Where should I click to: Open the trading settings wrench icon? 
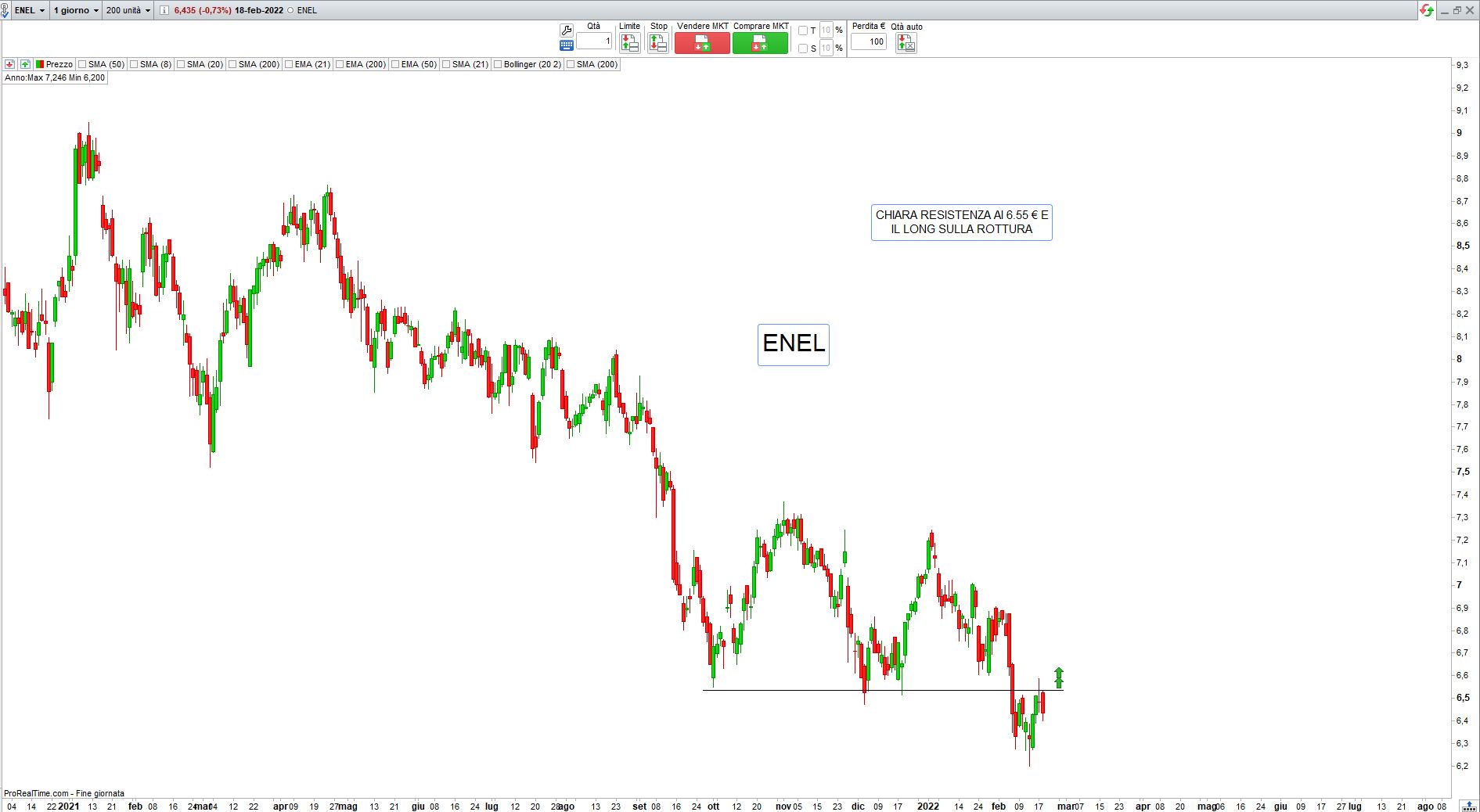pyautogui.click(x=567, y=30)
